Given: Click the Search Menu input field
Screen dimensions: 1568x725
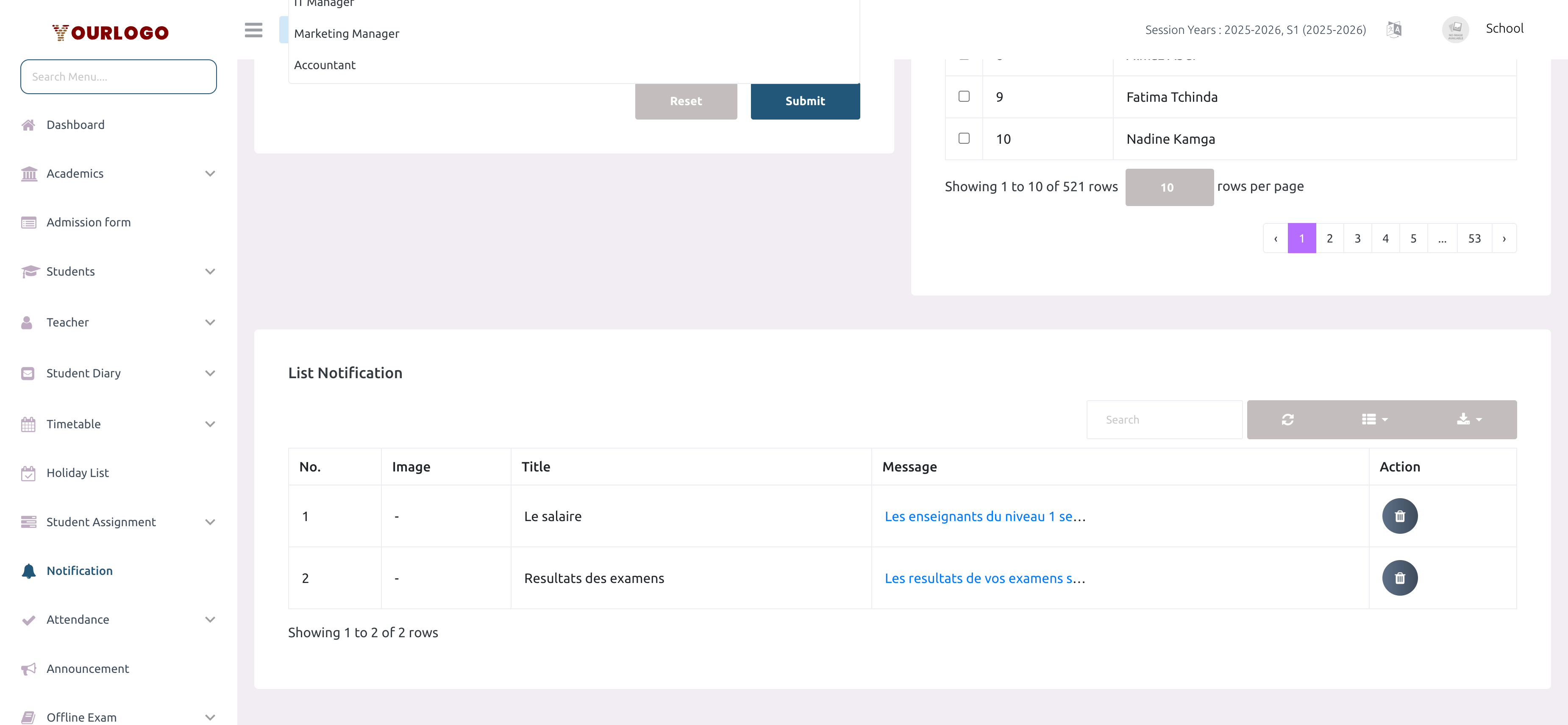Looking at the screenshot, I should pyautogui.click(x=118, y=77).
